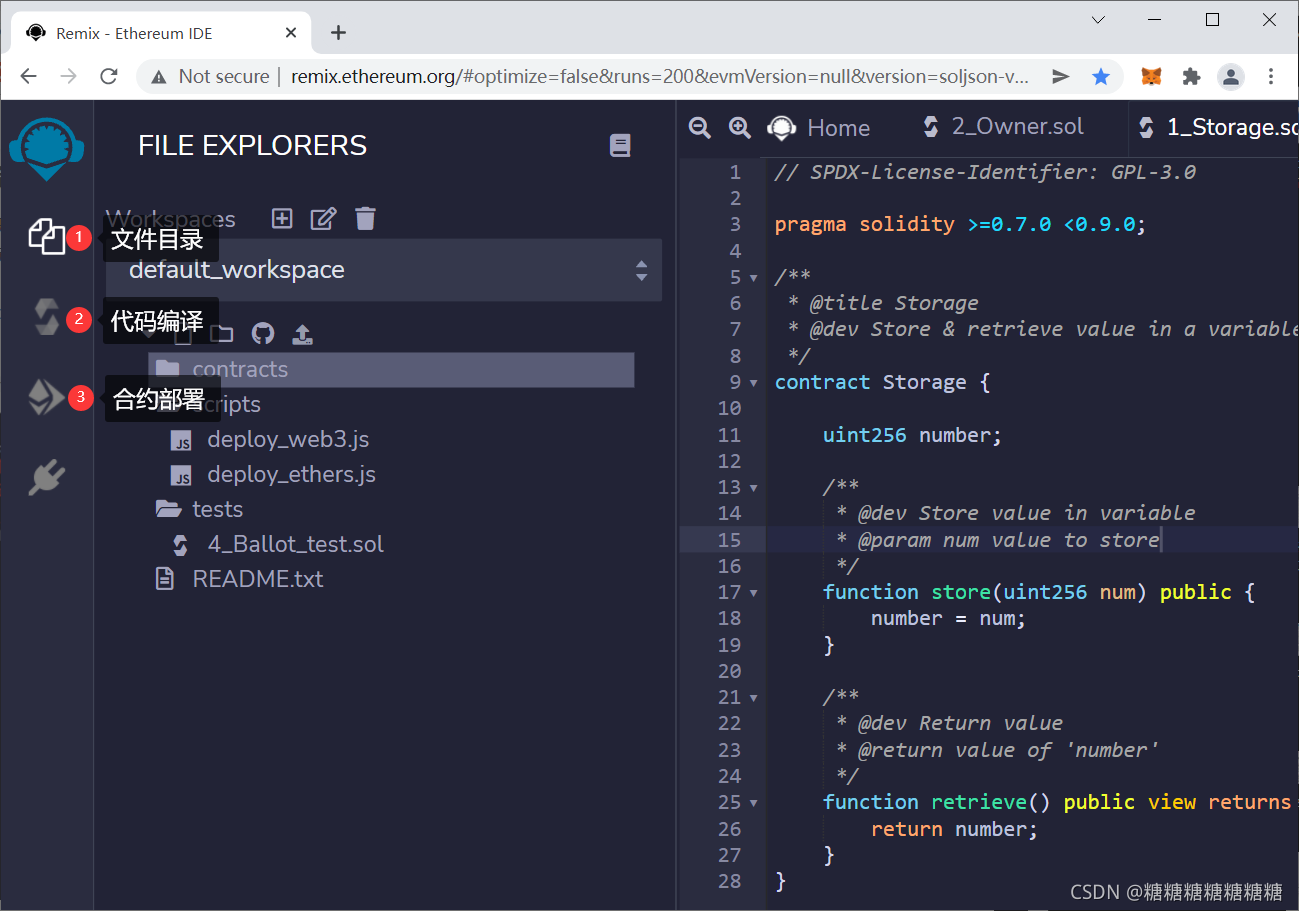
Task: Fold contract Storage at line 9
Action: pyautogui.click(x=753, y=382)
